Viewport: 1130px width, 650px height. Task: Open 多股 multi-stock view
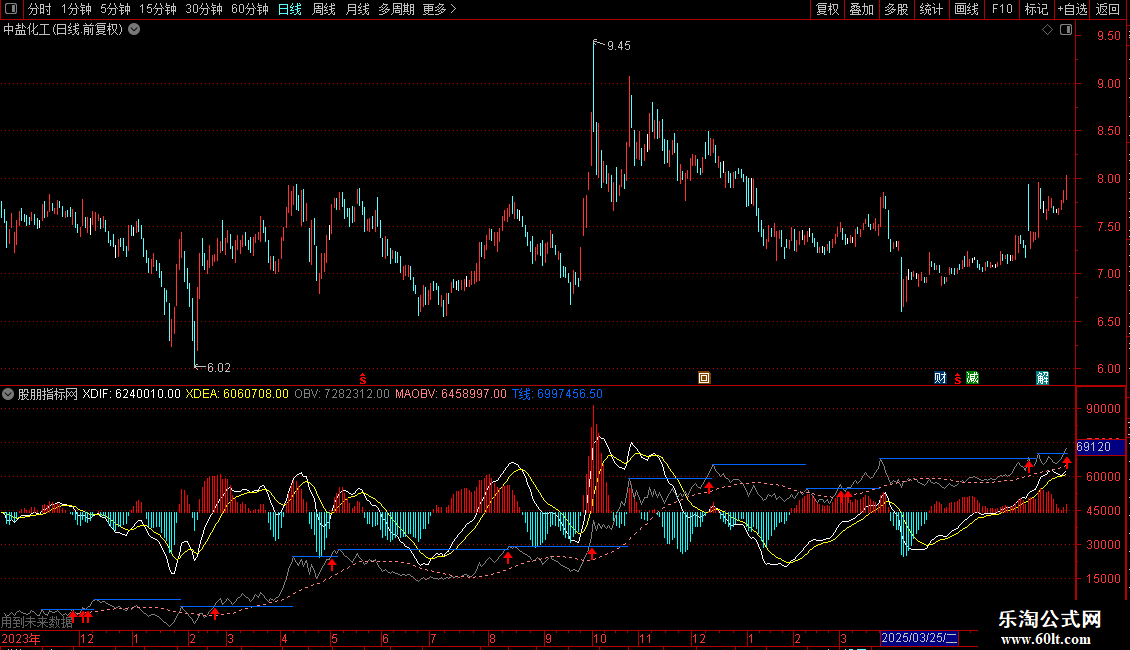[x=897, y=9]
